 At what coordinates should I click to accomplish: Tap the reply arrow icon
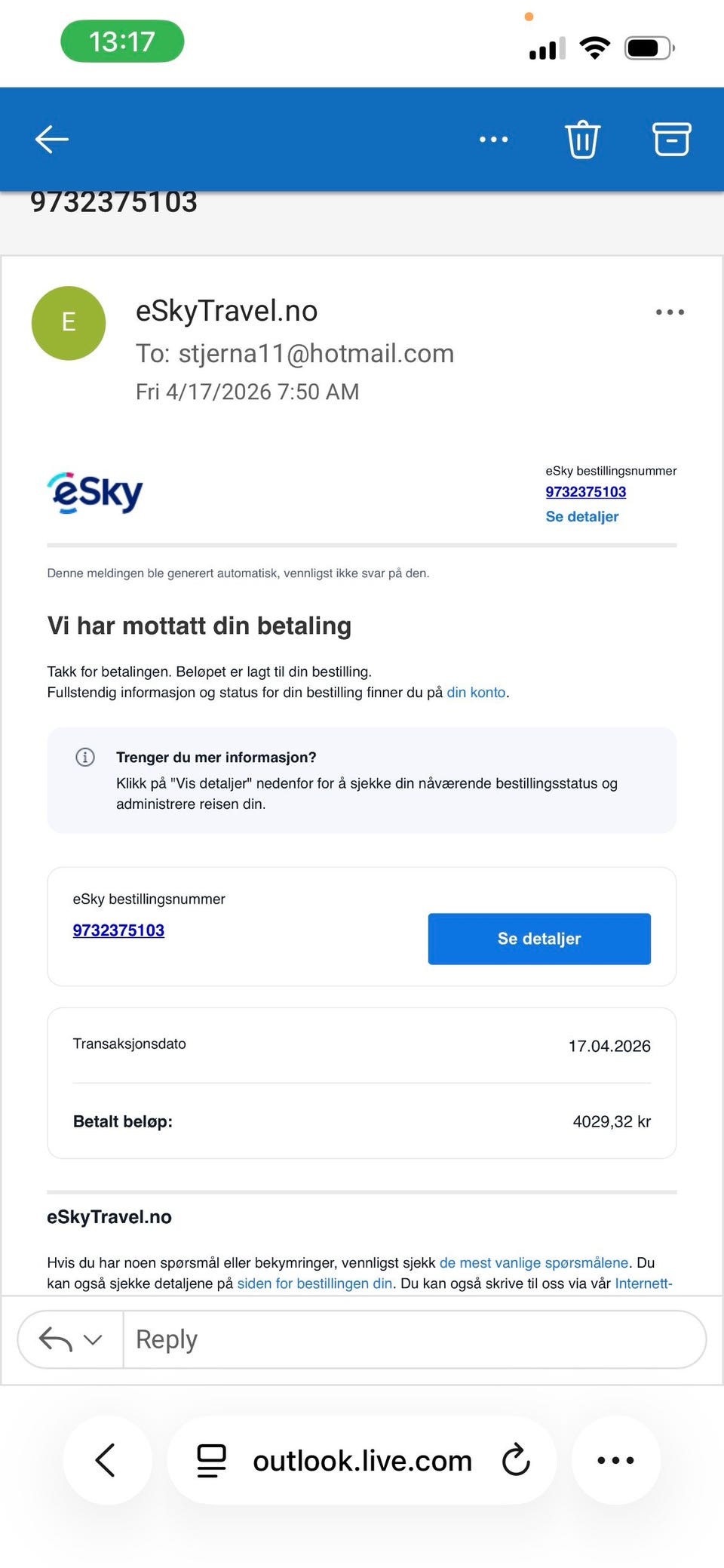point(55,1339)
